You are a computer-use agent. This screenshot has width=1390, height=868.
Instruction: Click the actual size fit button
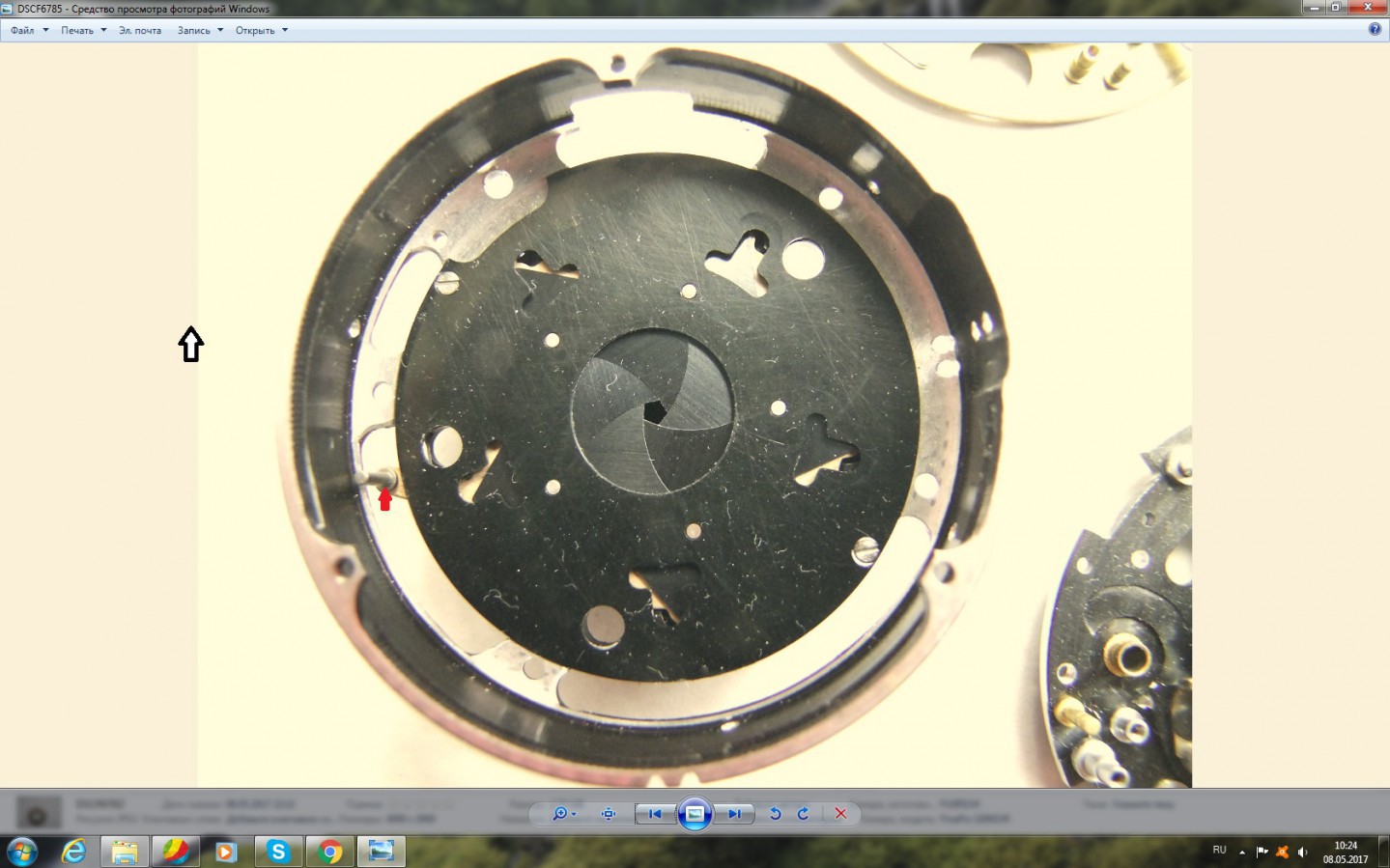pyautogui.click(x=608, y=814)
